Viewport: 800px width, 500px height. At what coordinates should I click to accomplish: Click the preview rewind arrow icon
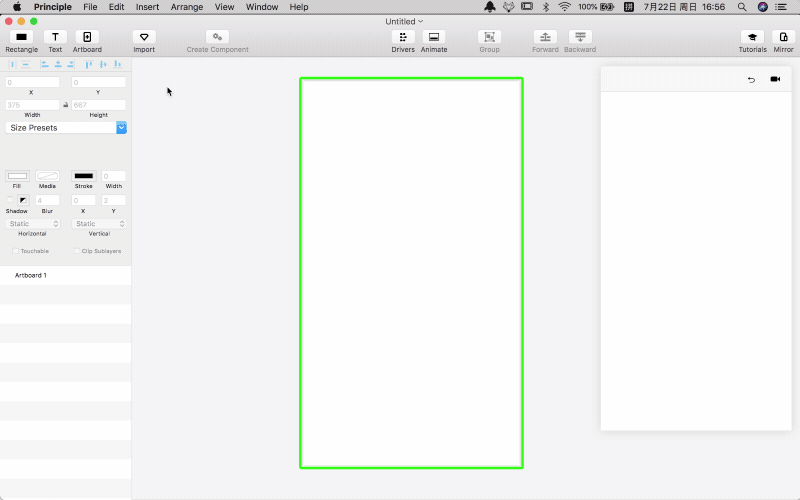point(751,80)
